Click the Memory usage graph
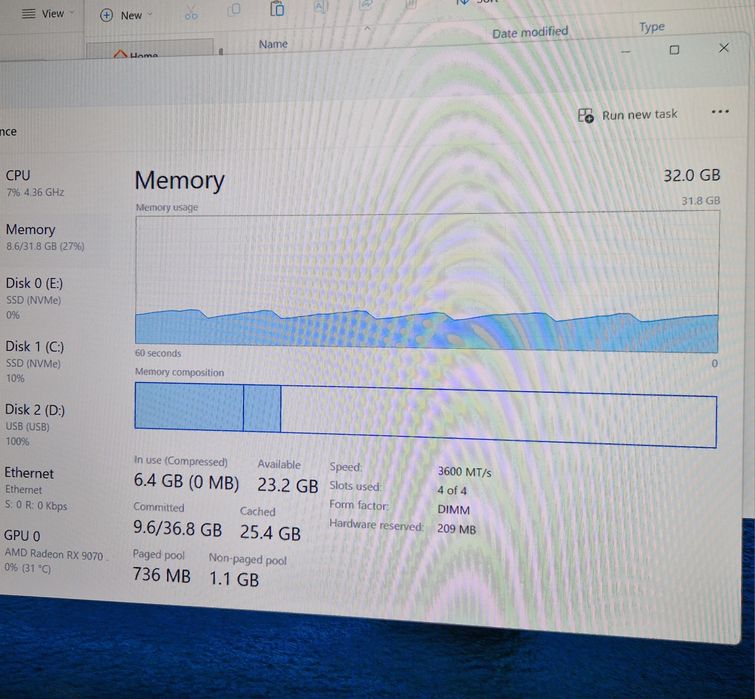The image size is (755, 699). pos(427,283)
